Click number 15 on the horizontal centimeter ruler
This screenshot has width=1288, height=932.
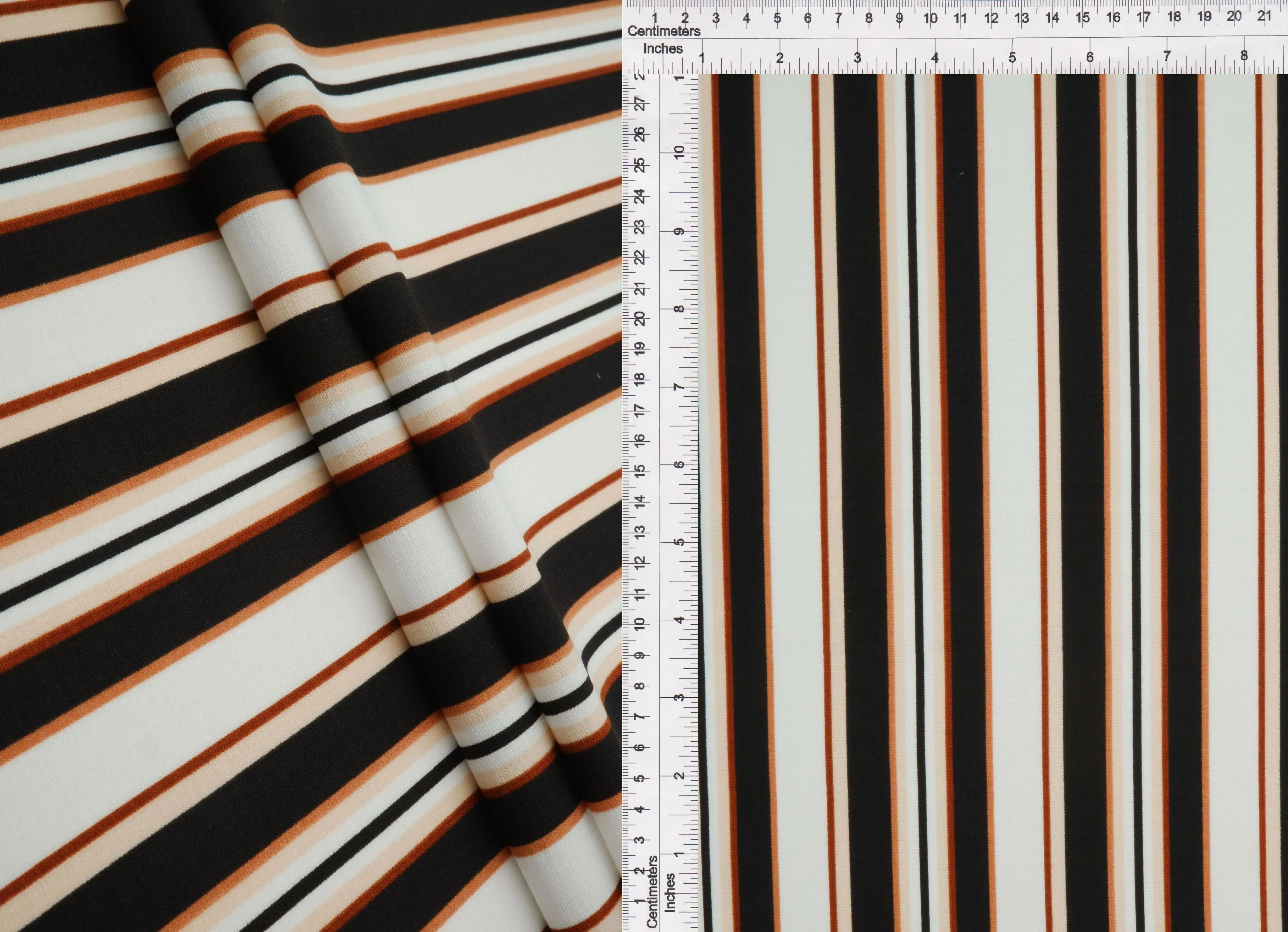pos(1083,18)
